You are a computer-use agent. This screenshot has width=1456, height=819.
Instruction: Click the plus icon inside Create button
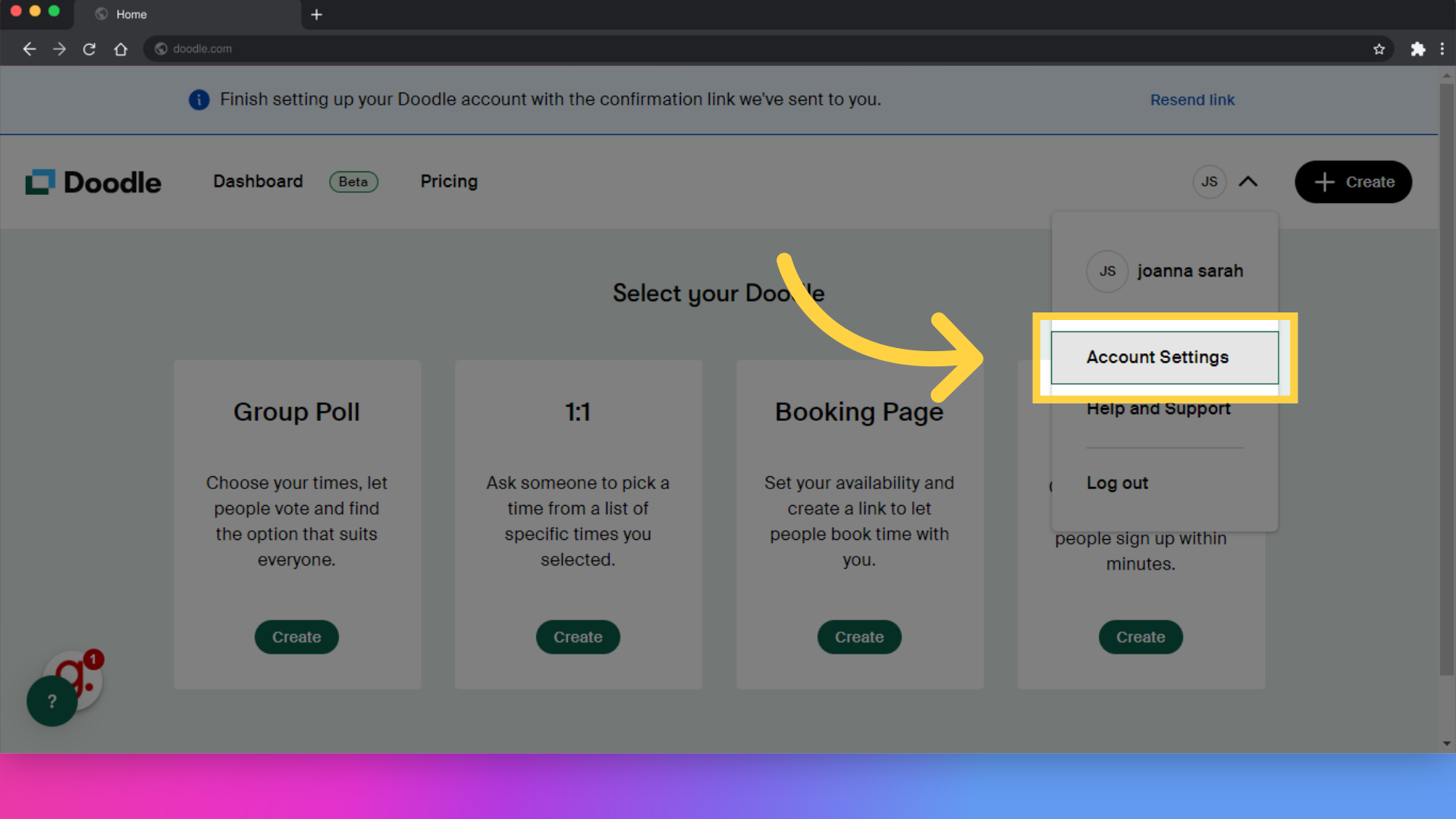pyautogui.click(x=1325, y=182)
